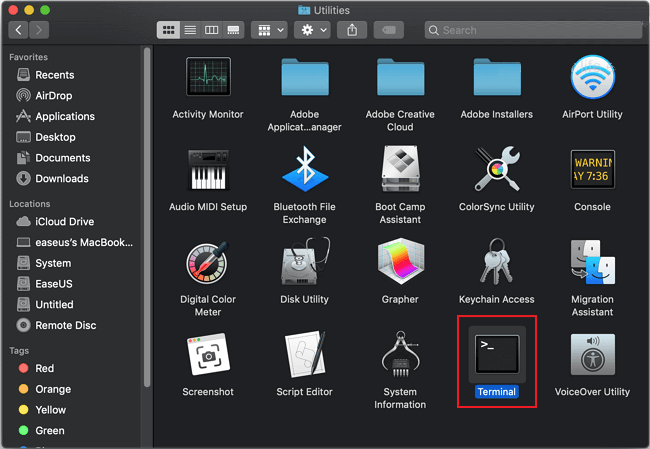Open the Adobe Installers folder
The height and width of the screenshot is (449, 650).
(x=497, y=77)
